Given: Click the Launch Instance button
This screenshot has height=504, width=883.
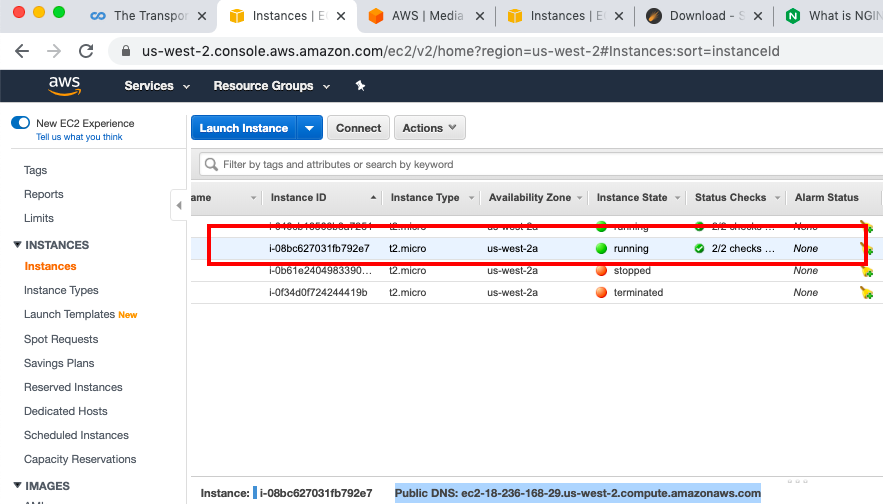Looking at the screenshot, I should tap(244, 128).
